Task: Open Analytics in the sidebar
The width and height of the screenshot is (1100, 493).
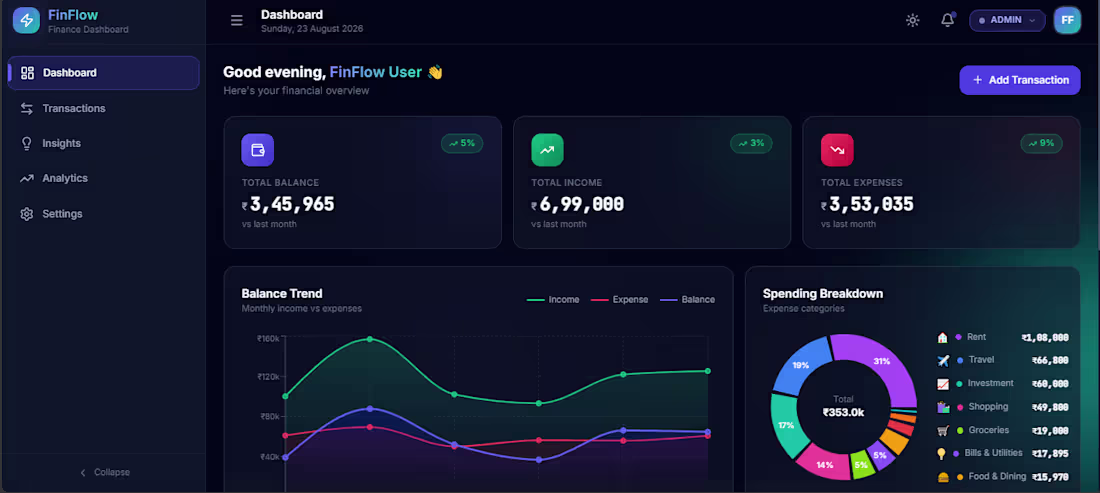Action: pyautogui.click(x=104, y=178)
